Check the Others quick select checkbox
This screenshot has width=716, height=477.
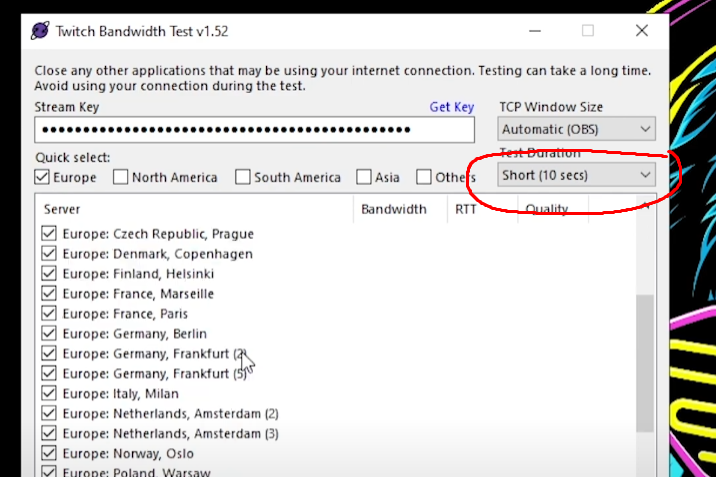[424, 177]
